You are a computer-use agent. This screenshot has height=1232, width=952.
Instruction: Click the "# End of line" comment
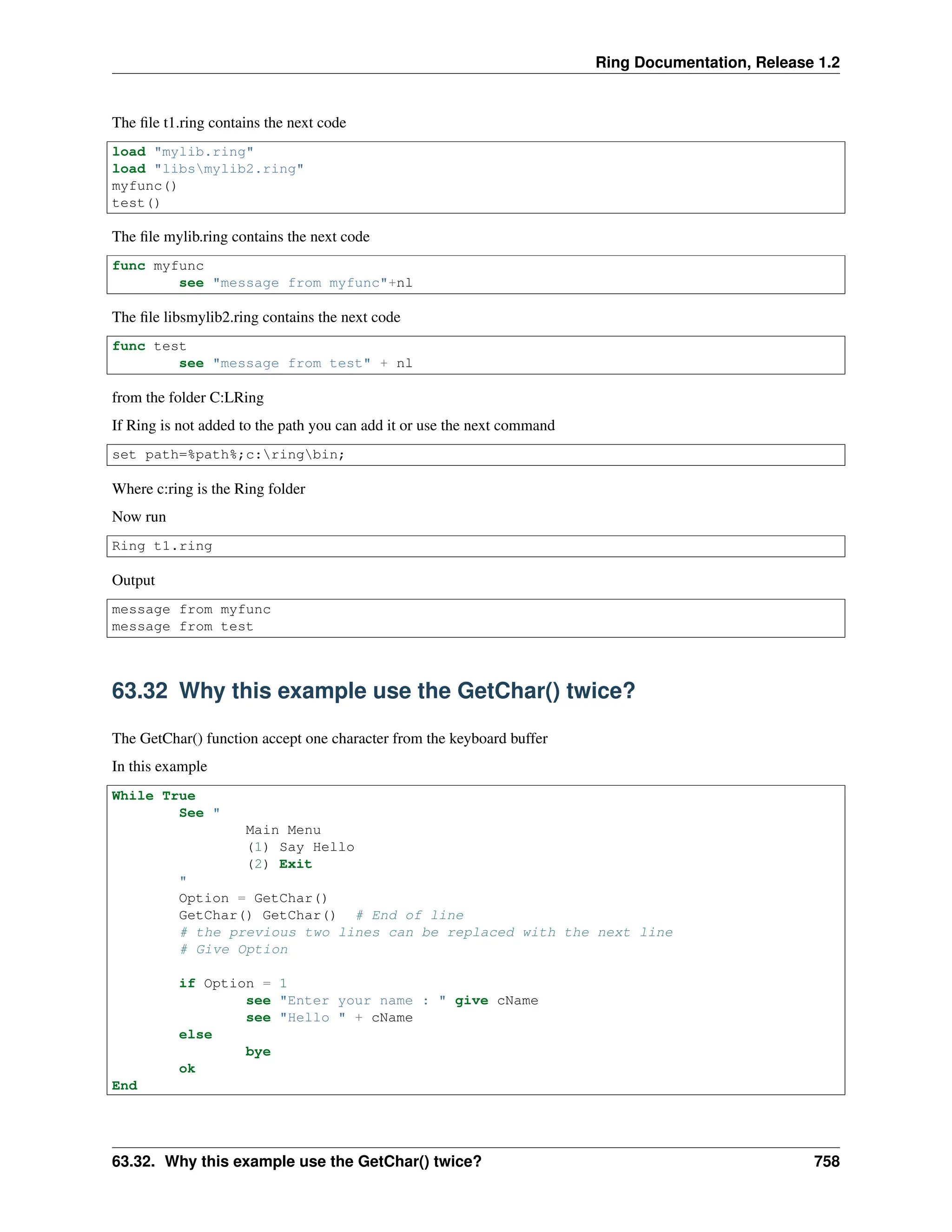click(x=410, y=915)
